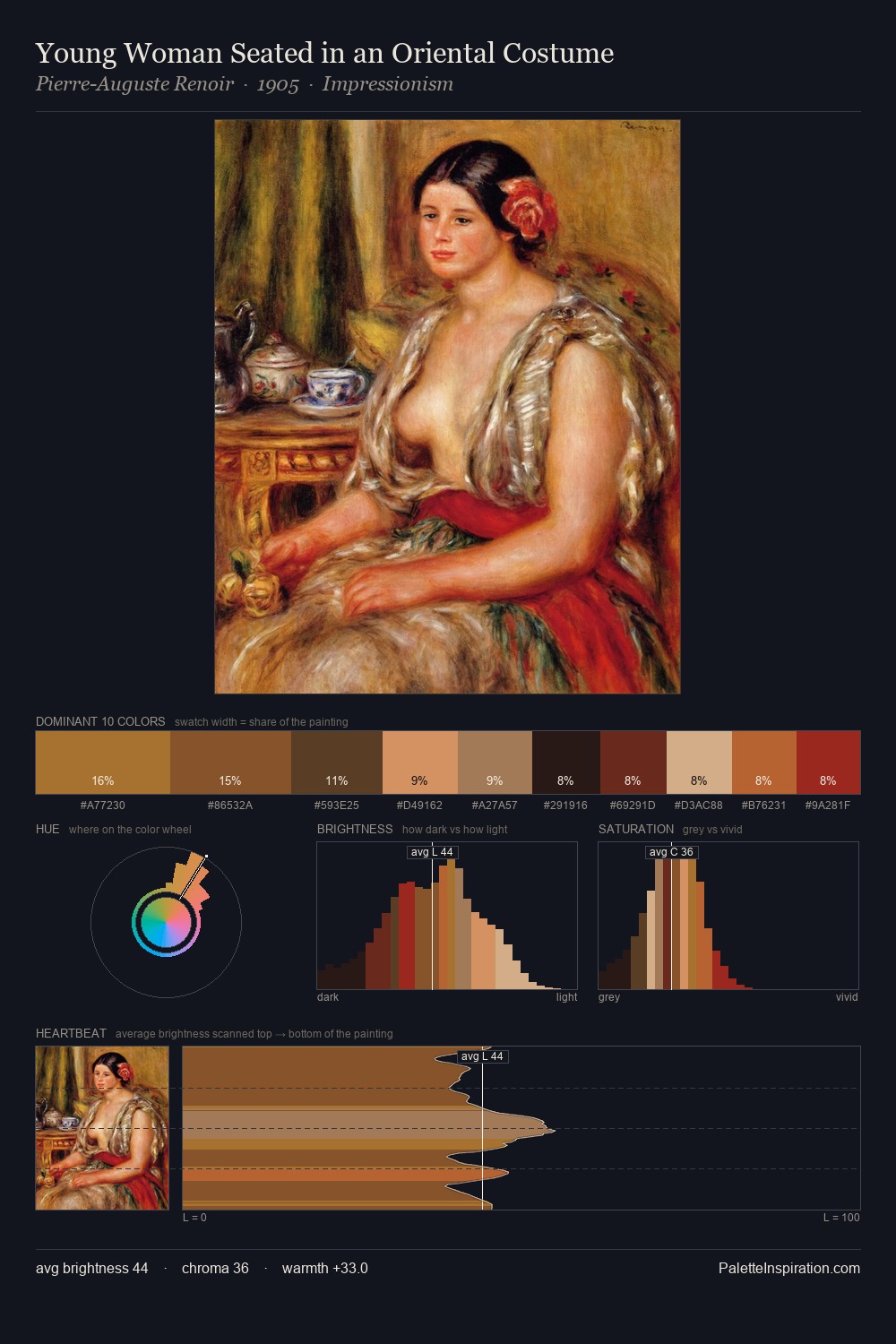Click the 'light' axis label

[566, 997]
